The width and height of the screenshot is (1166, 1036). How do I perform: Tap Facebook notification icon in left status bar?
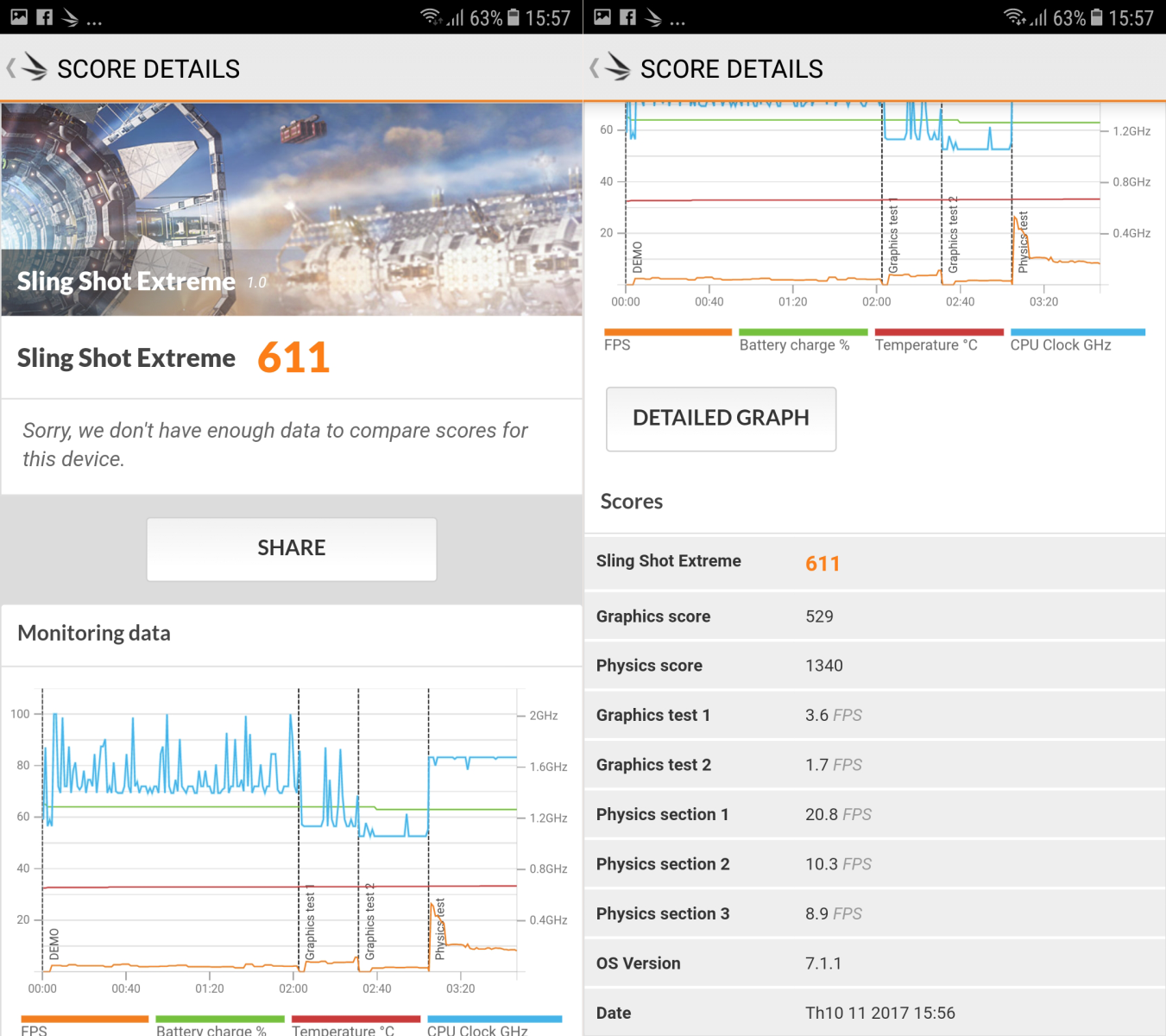pos(45,17)
